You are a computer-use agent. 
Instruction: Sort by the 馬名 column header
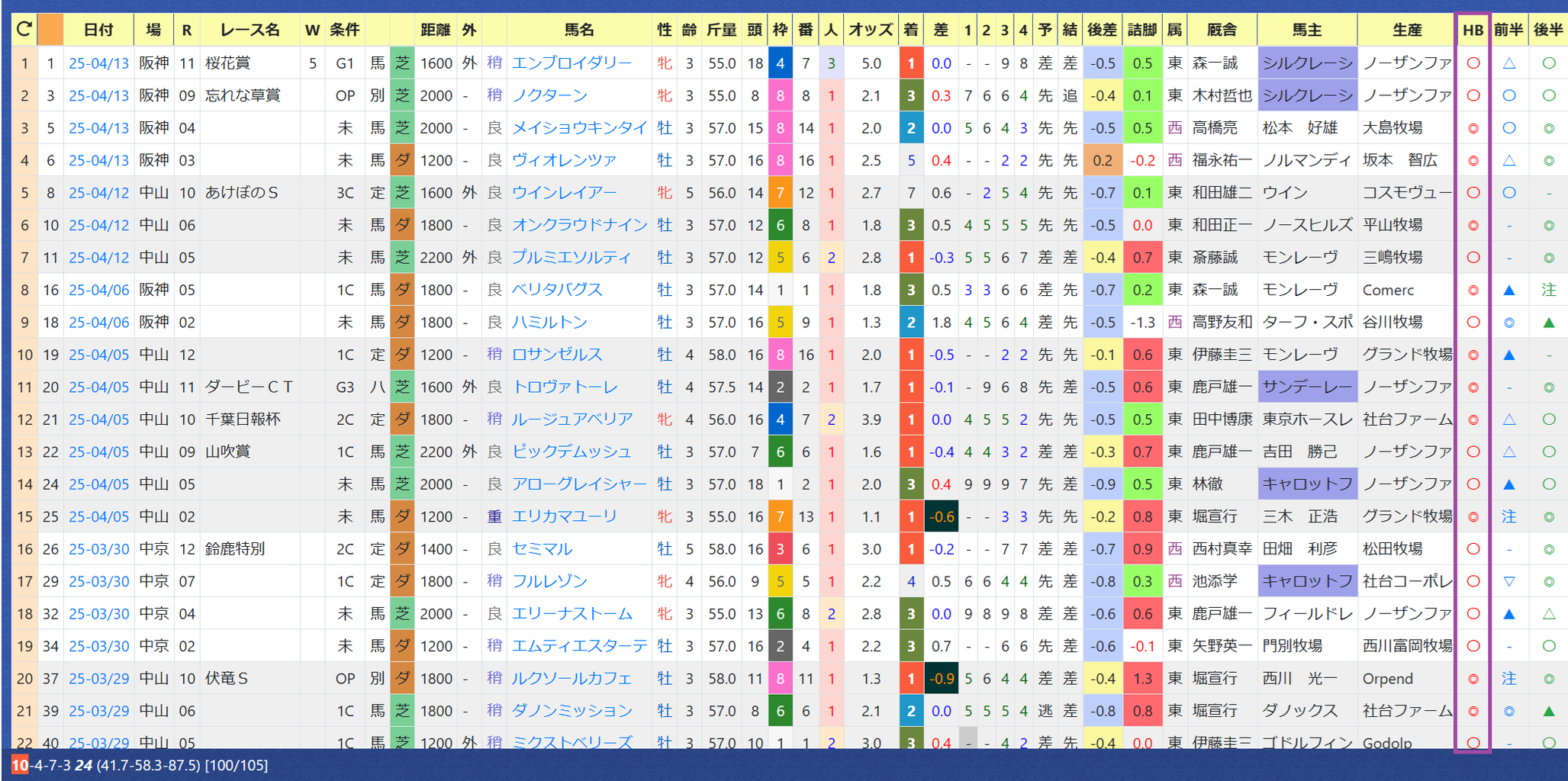579,30
